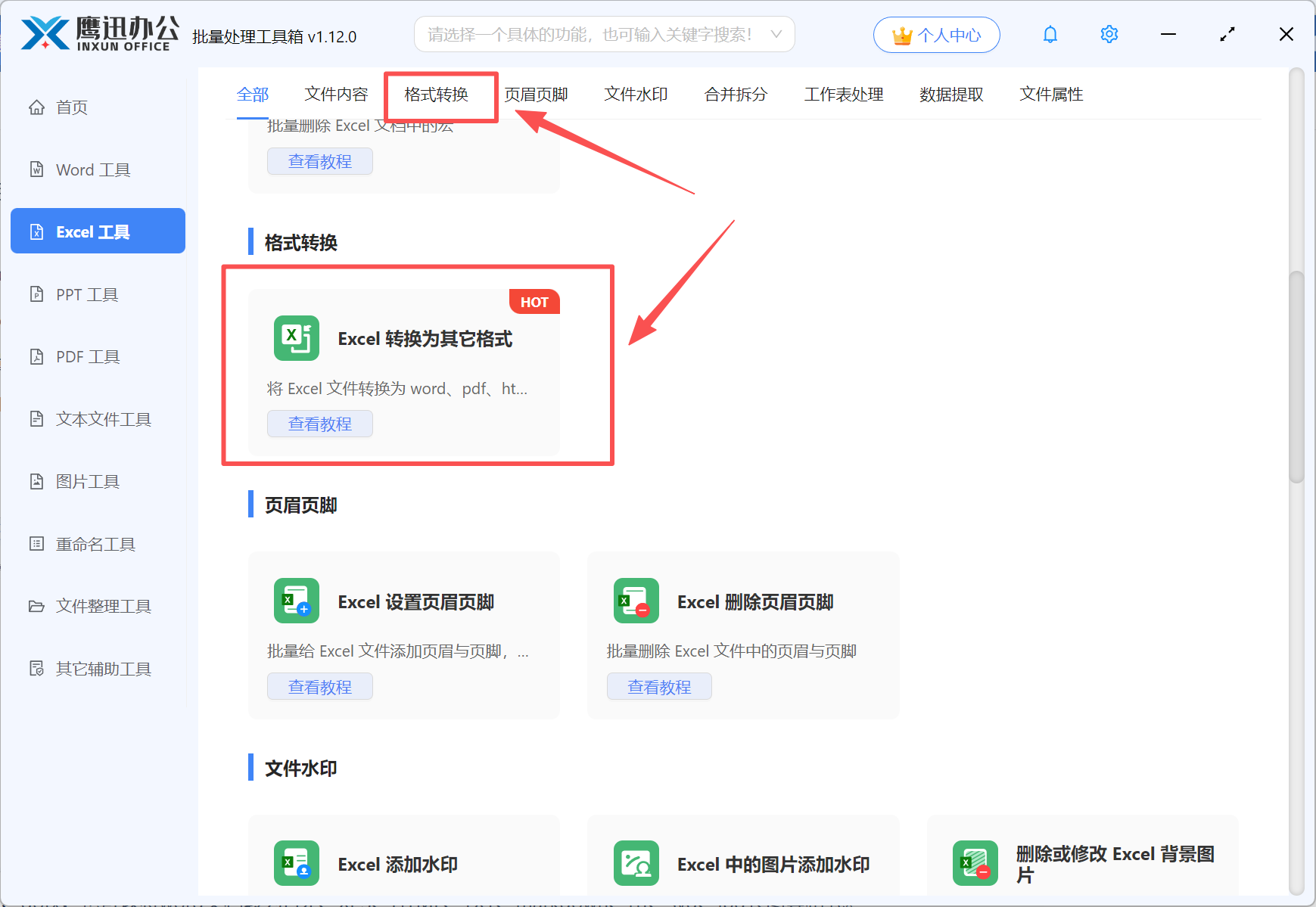Select the 工作表处理 tab

[x=844, y=95]
